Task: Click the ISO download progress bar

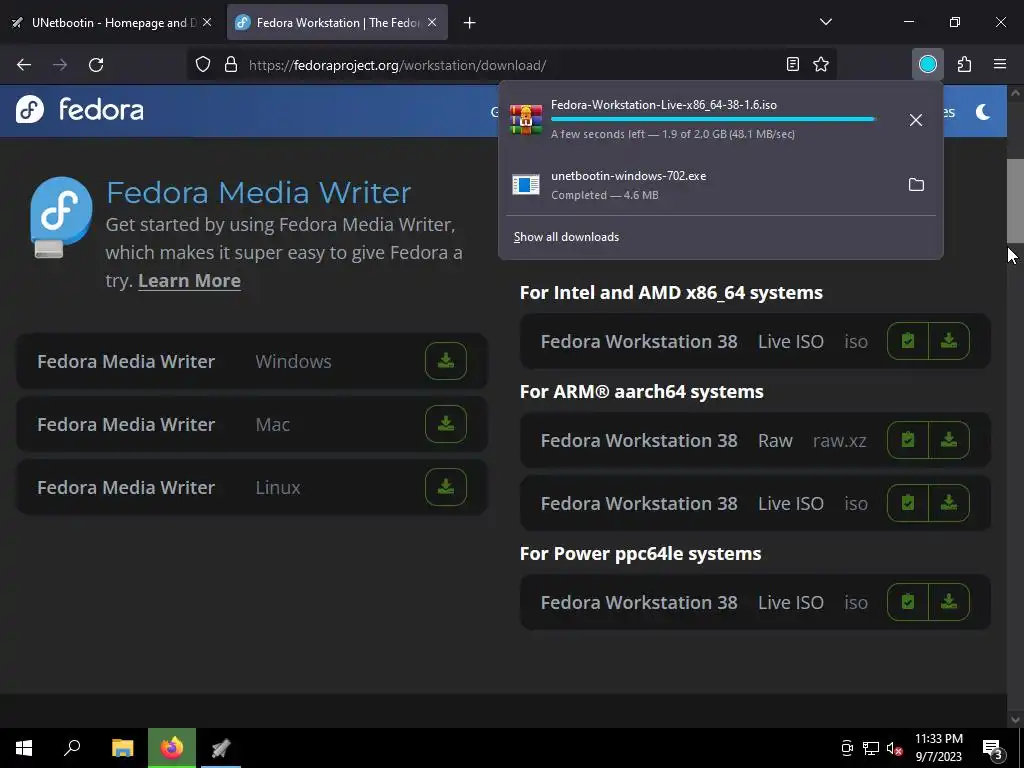Action: click(714, 119)
